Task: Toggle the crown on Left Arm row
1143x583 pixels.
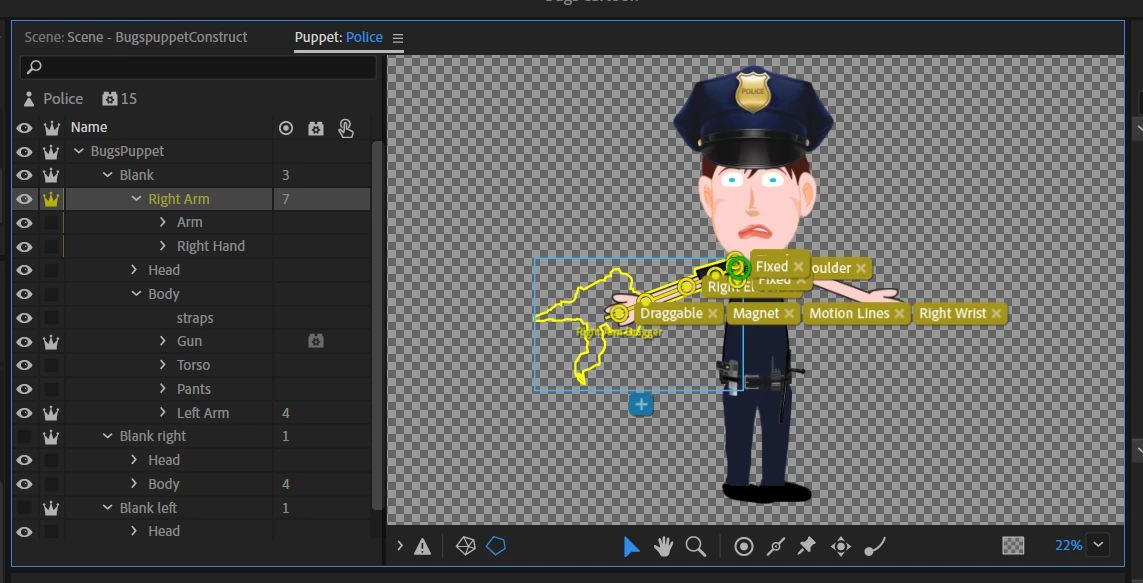Action: coord(51,413)
